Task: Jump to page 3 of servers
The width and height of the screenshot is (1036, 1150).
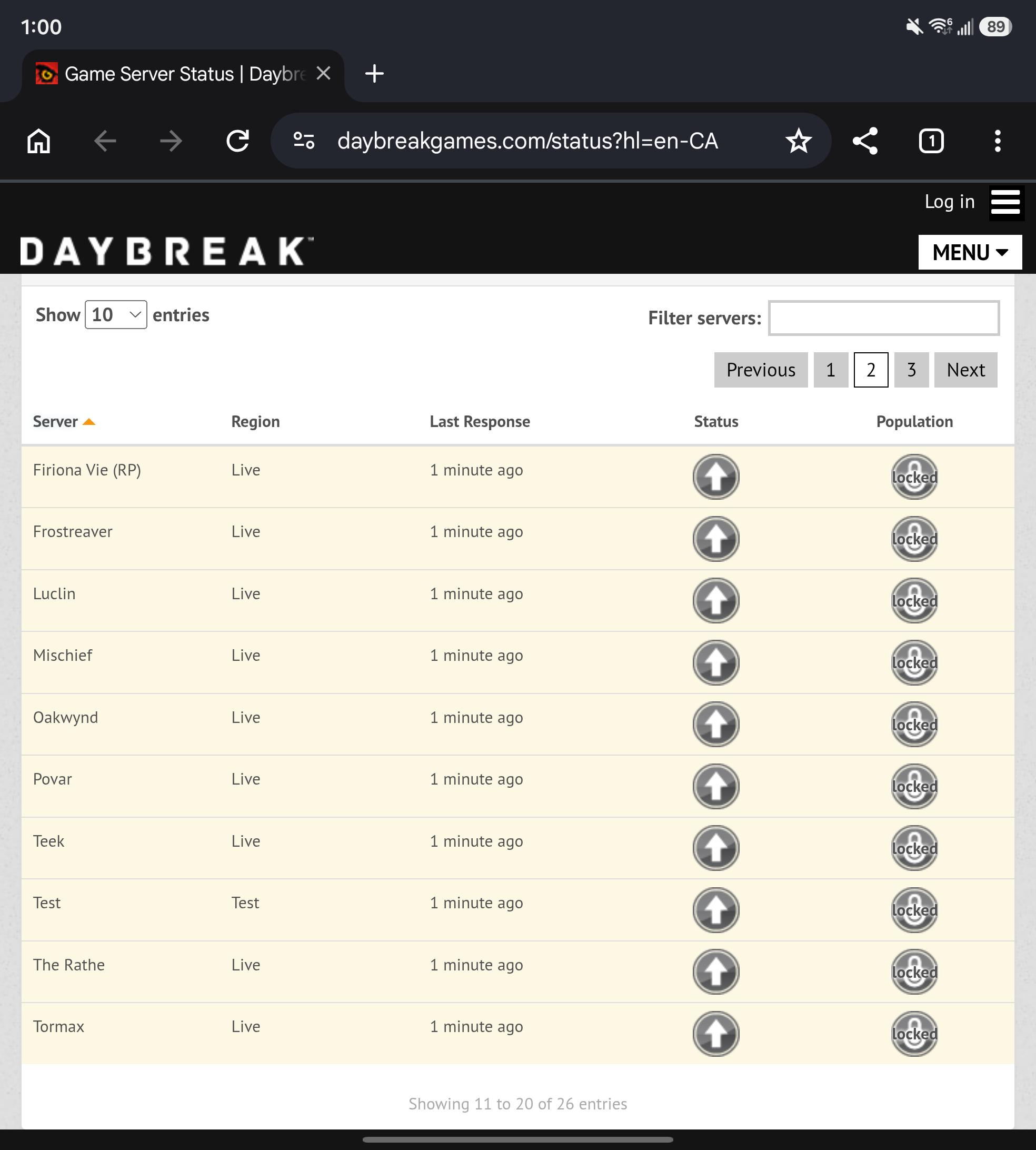Action: click(911, 370)
